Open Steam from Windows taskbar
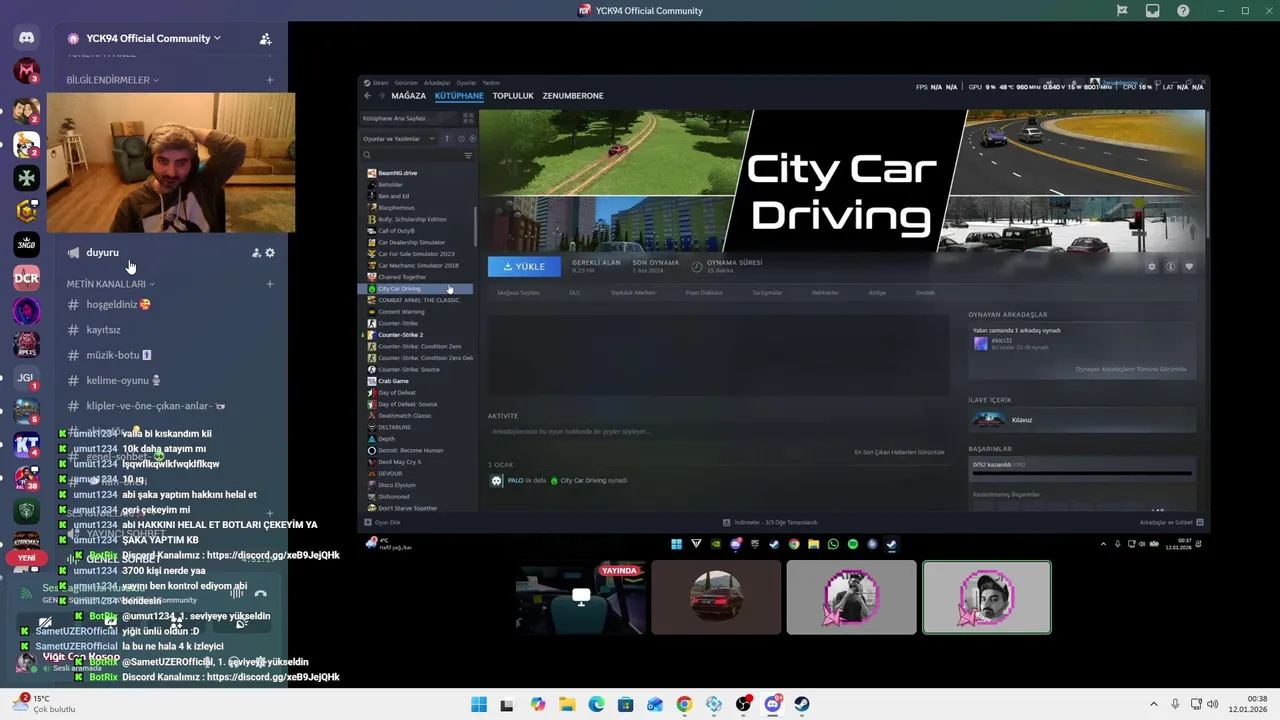This screenshot has width=1280, height=720. pyautogui.click(x=802, y=704)
